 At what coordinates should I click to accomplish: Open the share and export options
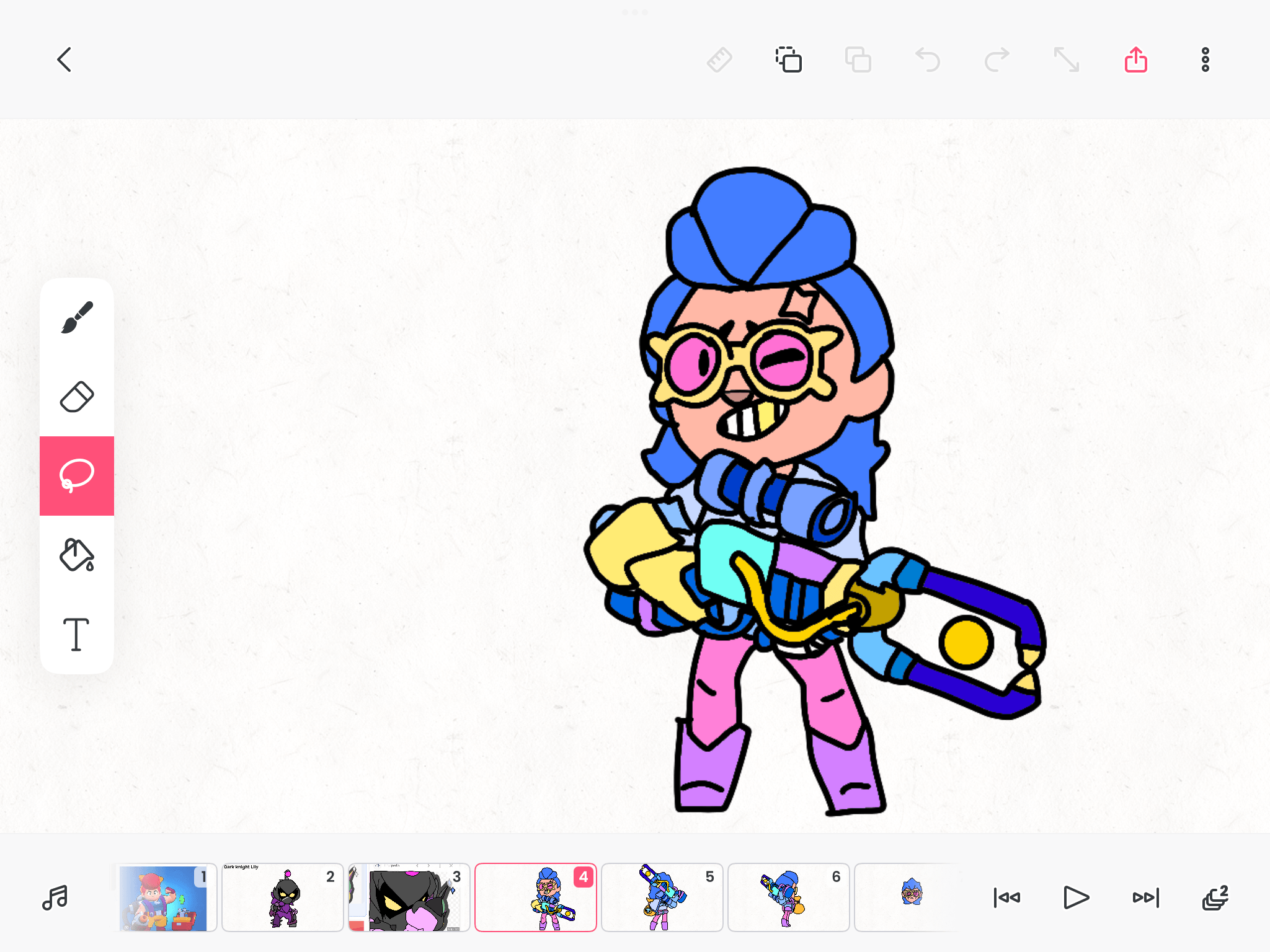[x=1136, y=59]
